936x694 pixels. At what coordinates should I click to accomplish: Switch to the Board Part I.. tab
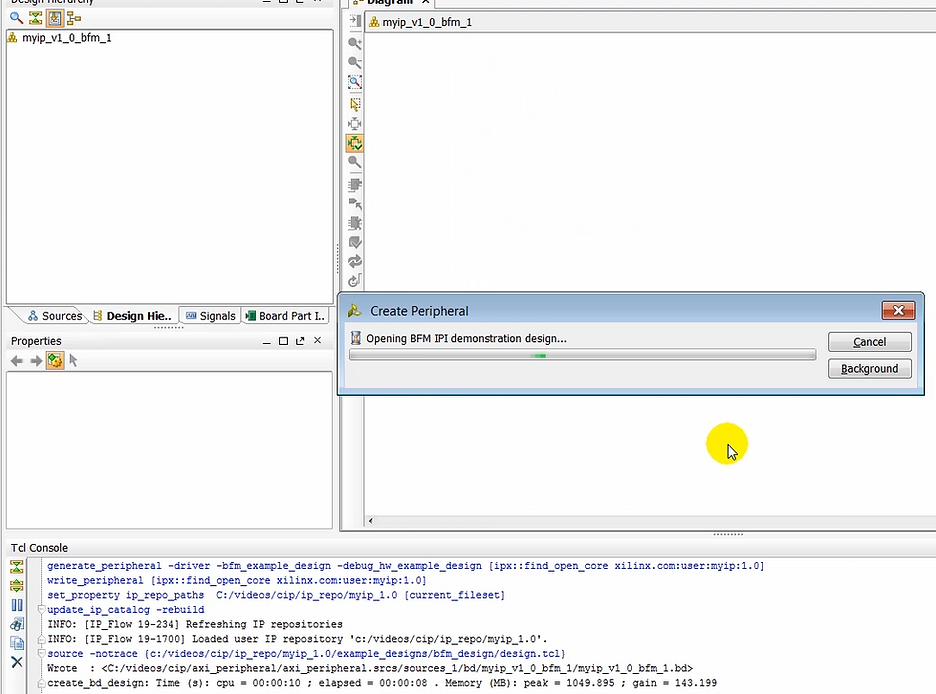289,315
